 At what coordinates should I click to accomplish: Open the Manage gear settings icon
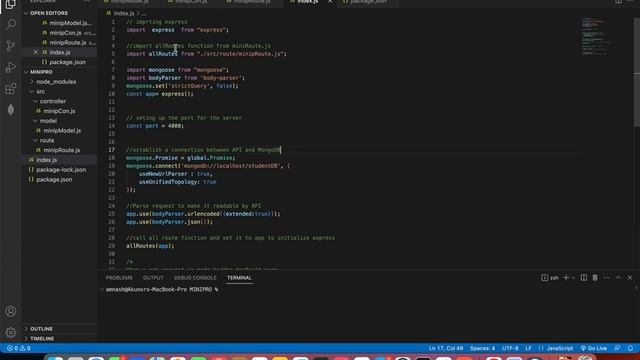(11, 333)
